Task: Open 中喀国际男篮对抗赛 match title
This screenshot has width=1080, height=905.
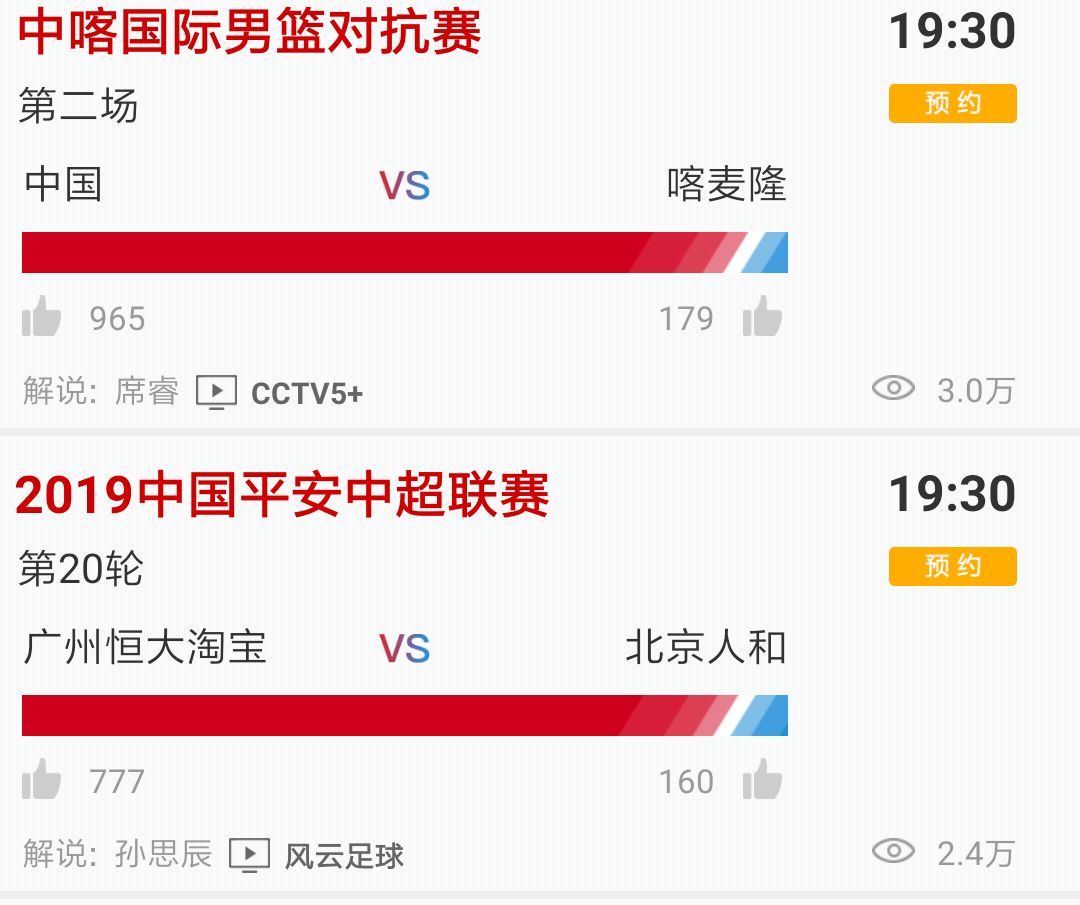Action: (250, 32)
